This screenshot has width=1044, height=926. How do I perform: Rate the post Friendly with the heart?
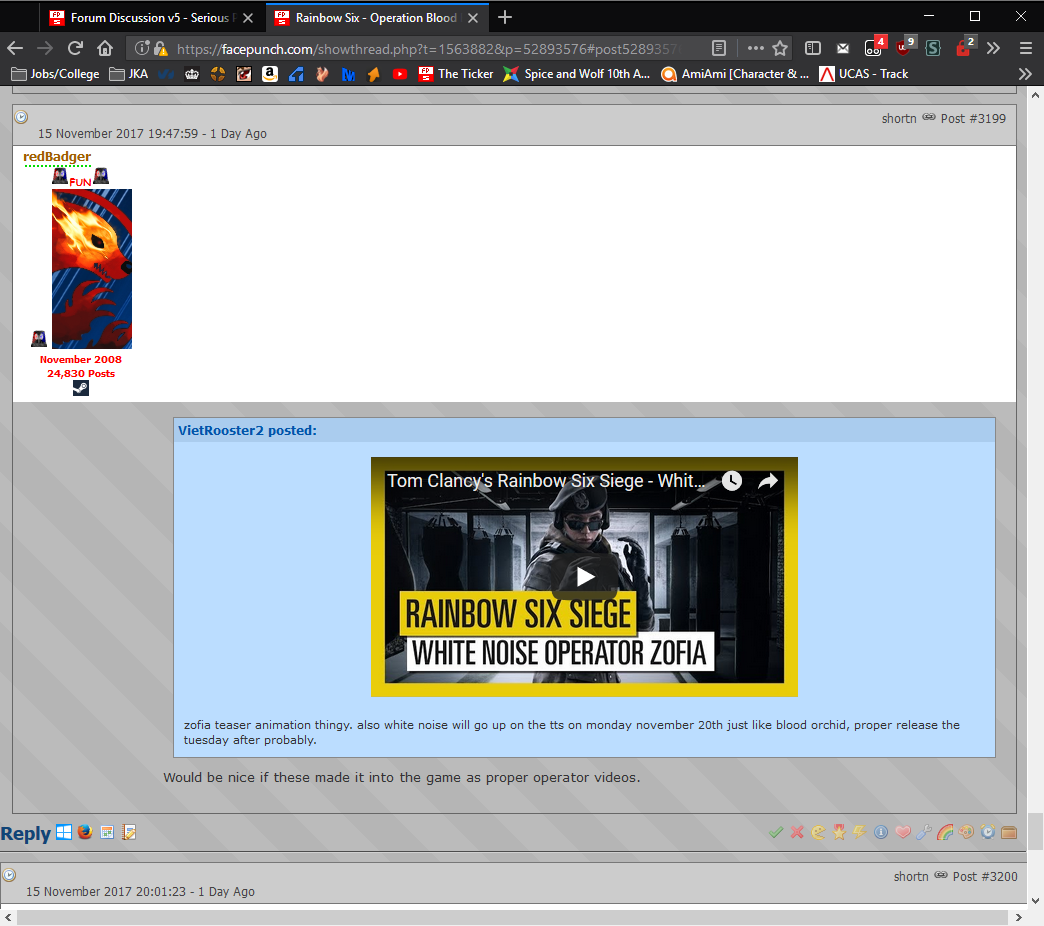pos(903,832)
